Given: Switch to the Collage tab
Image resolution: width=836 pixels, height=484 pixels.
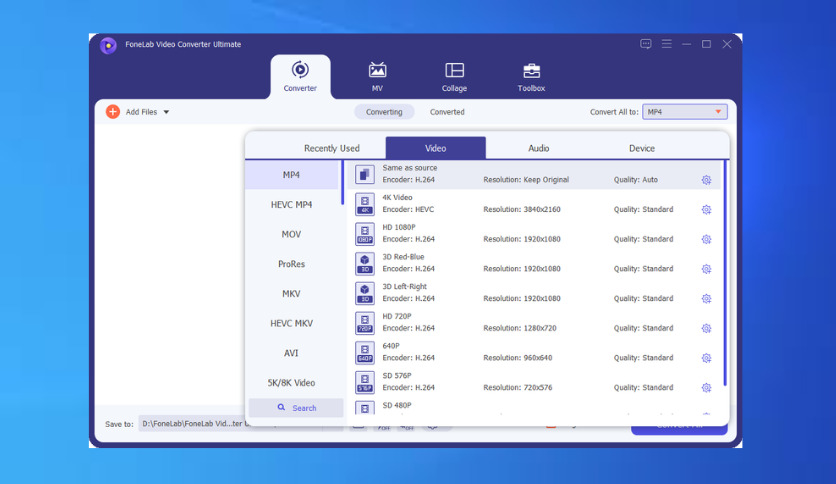Looking at the screenshot, I should (454, 77).
